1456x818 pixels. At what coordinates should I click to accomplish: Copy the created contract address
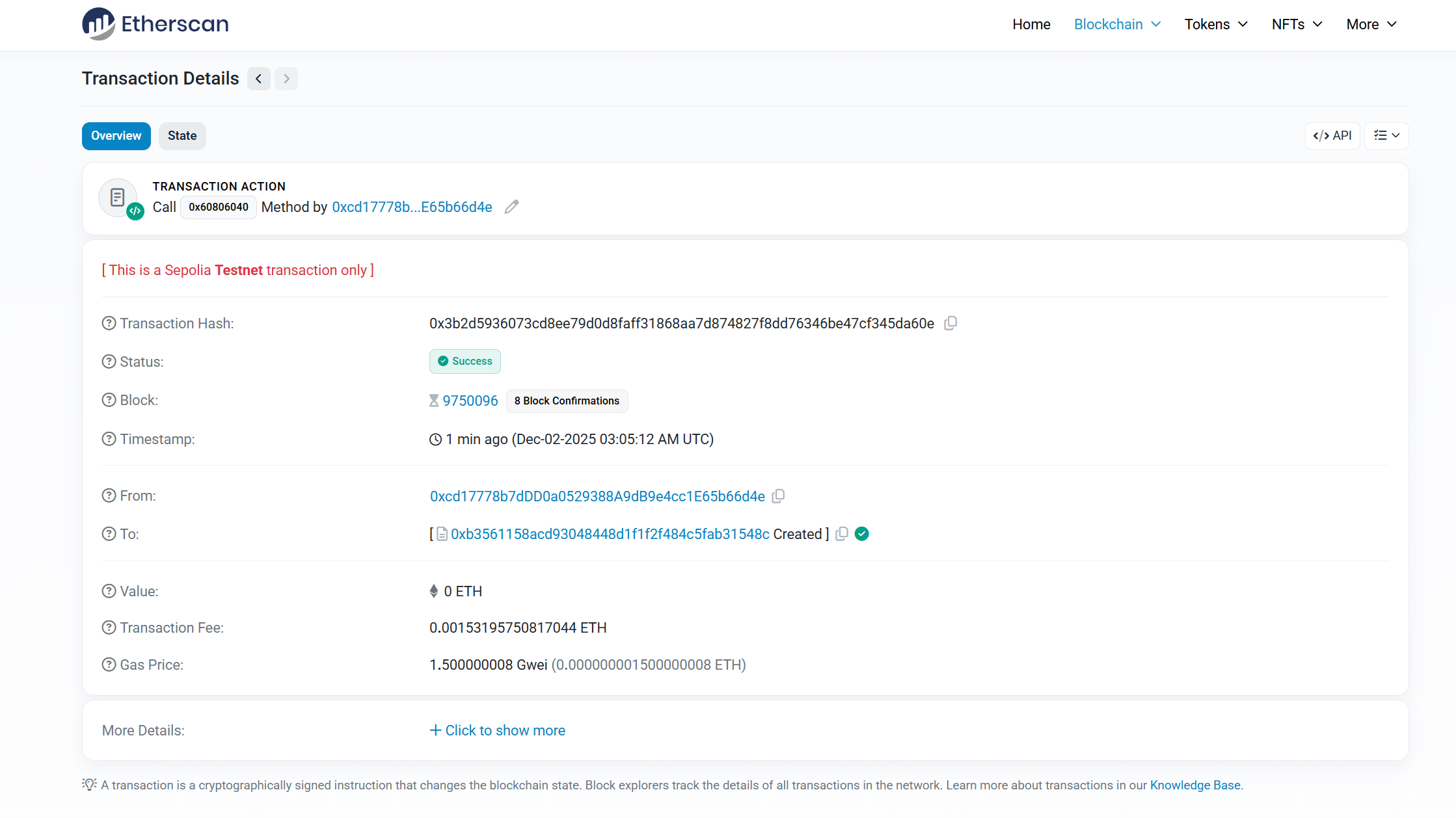[842, 534]
